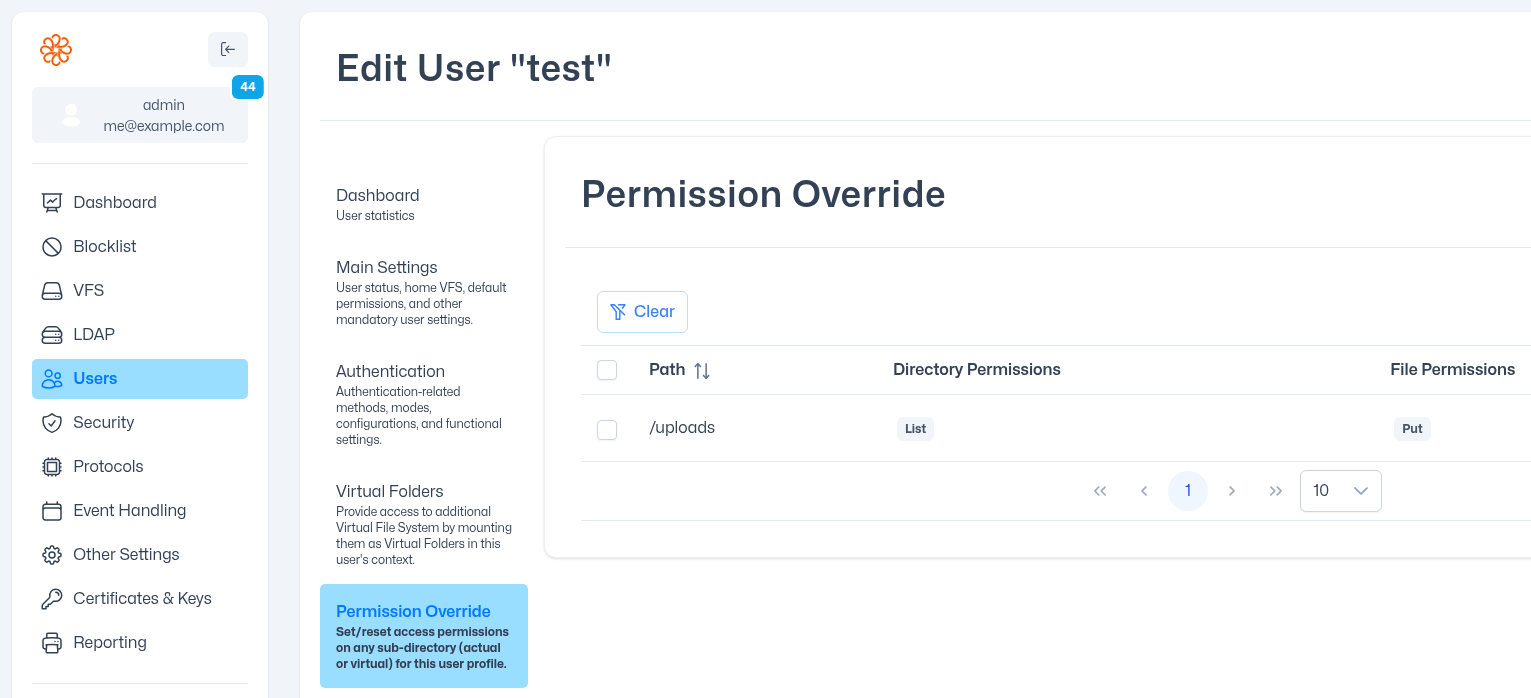The image size is (1531, 698).
Task: Switch to the Main Settings section
Action: click(x=387, y=267)
